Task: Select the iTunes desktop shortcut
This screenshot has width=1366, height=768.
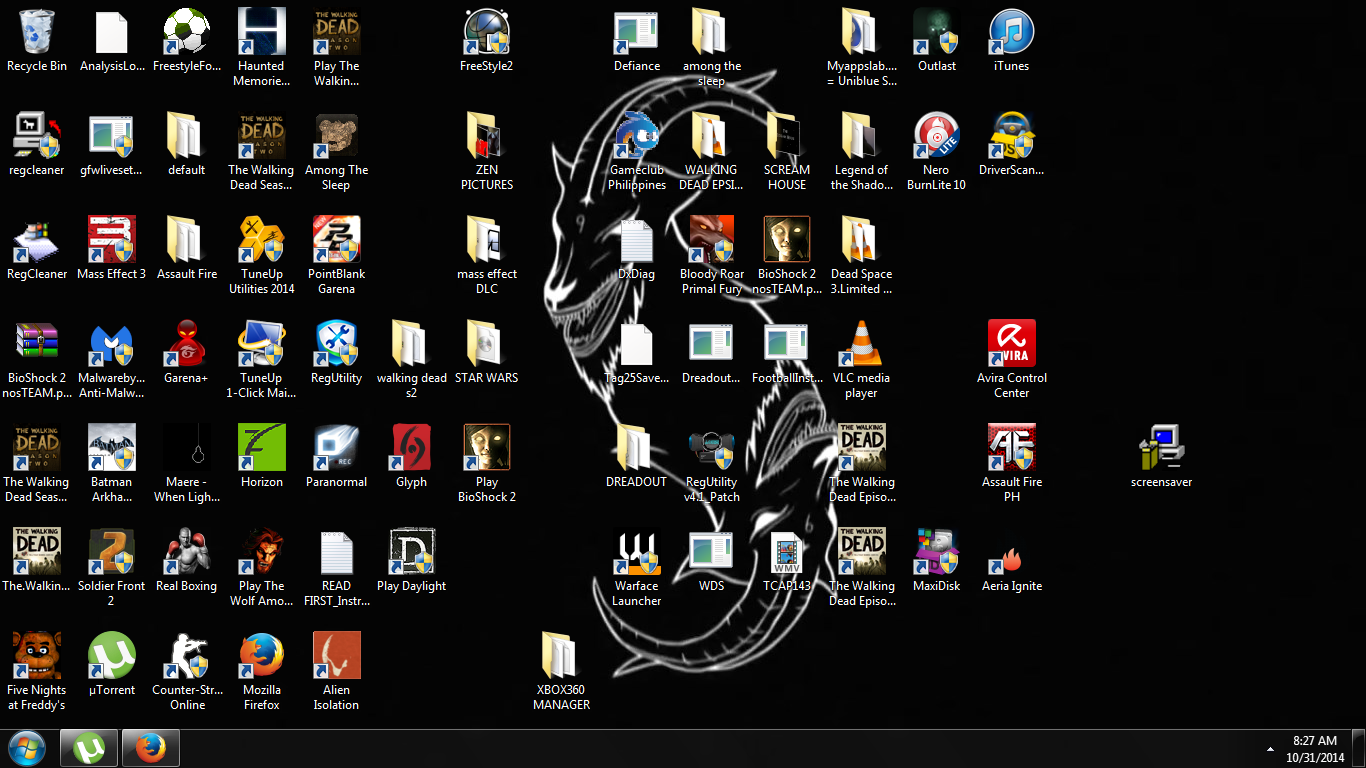Action: click(x=1012, y=32)
